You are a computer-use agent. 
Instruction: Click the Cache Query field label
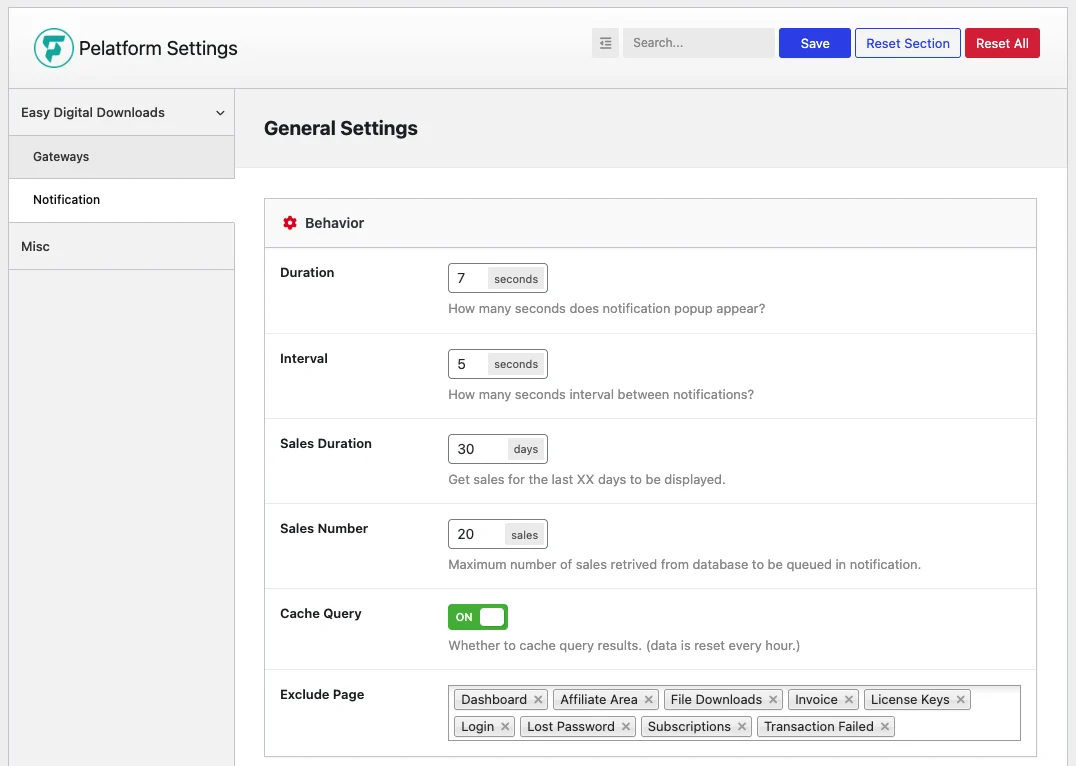320,614
